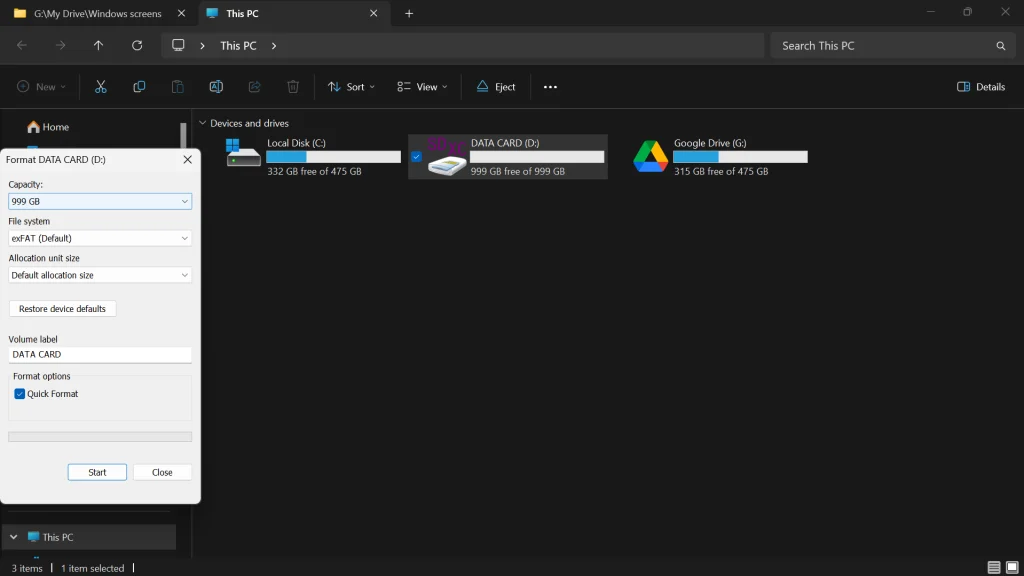
Task: Open the Sort dropdown menu
Action: pos(351,87)
